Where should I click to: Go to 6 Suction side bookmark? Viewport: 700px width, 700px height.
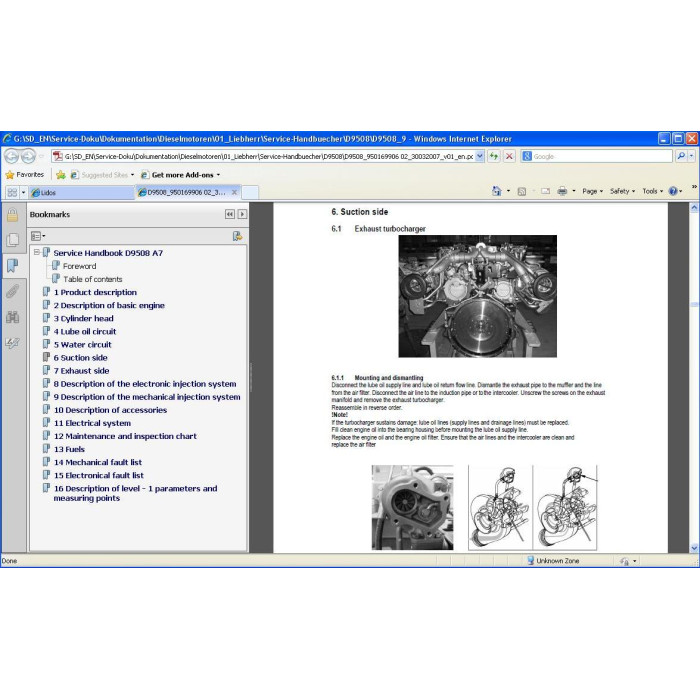[80, 358]
